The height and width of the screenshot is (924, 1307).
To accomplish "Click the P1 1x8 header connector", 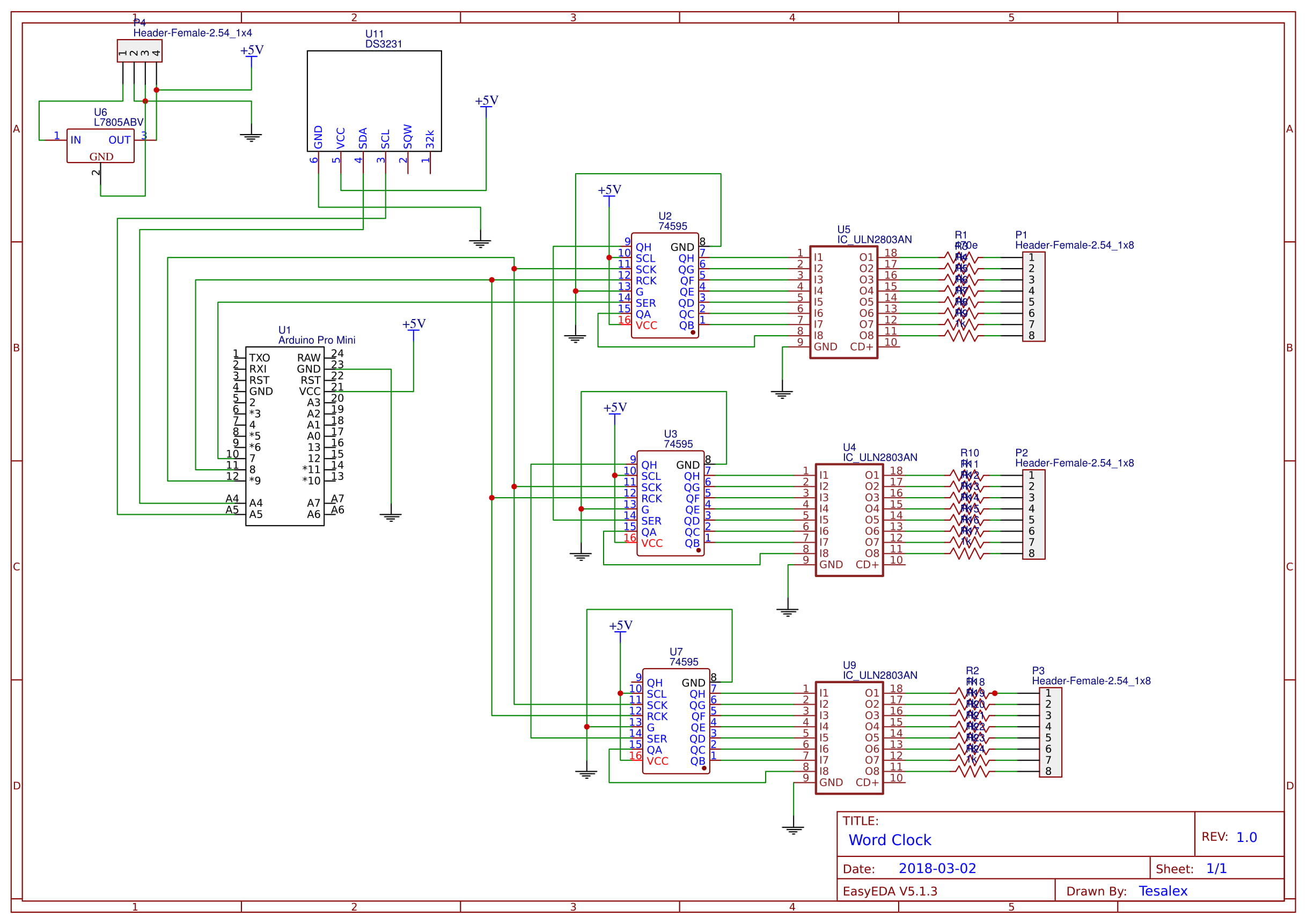I will (x=1033, y=297).
